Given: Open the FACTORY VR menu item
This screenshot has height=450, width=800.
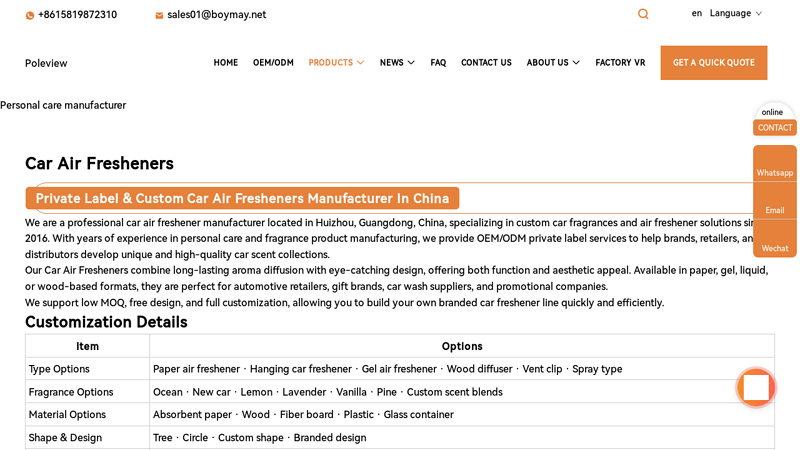Looking at the screenshot, I should (620, 63).
